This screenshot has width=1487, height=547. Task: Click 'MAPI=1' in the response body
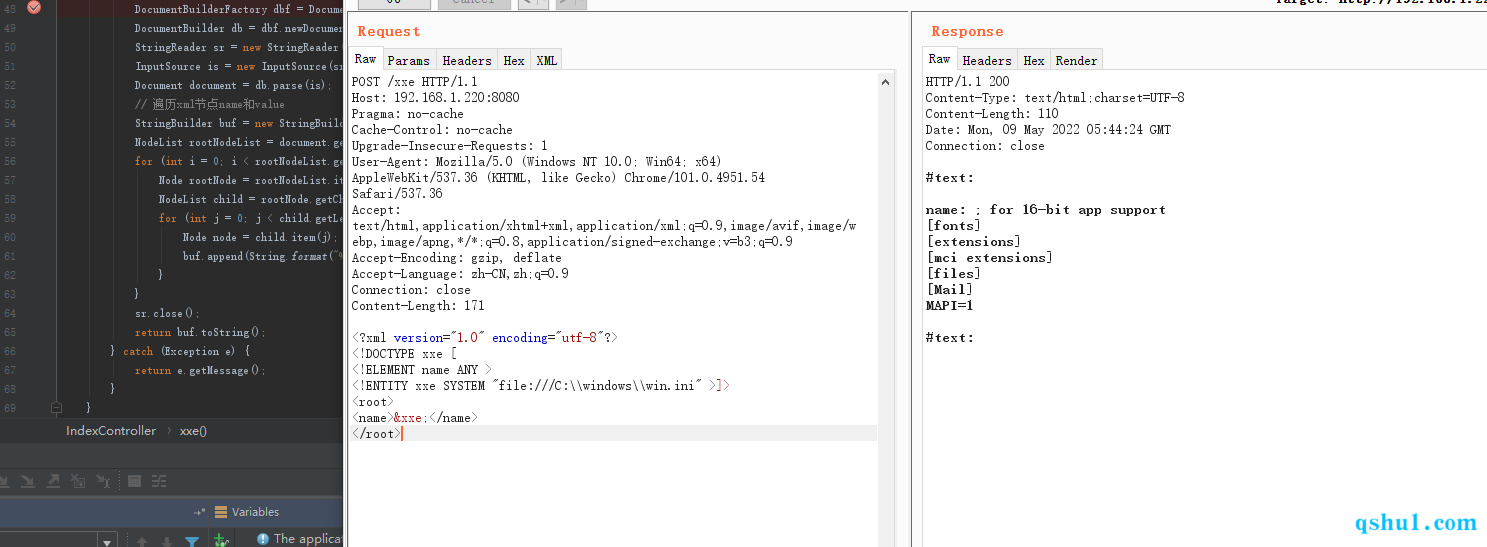coord(949,306)
